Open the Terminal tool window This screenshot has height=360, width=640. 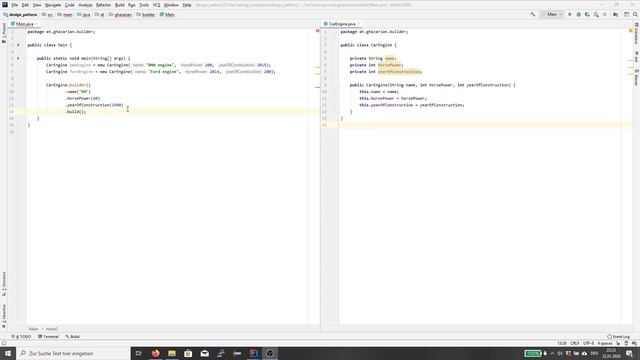(48, 337)
